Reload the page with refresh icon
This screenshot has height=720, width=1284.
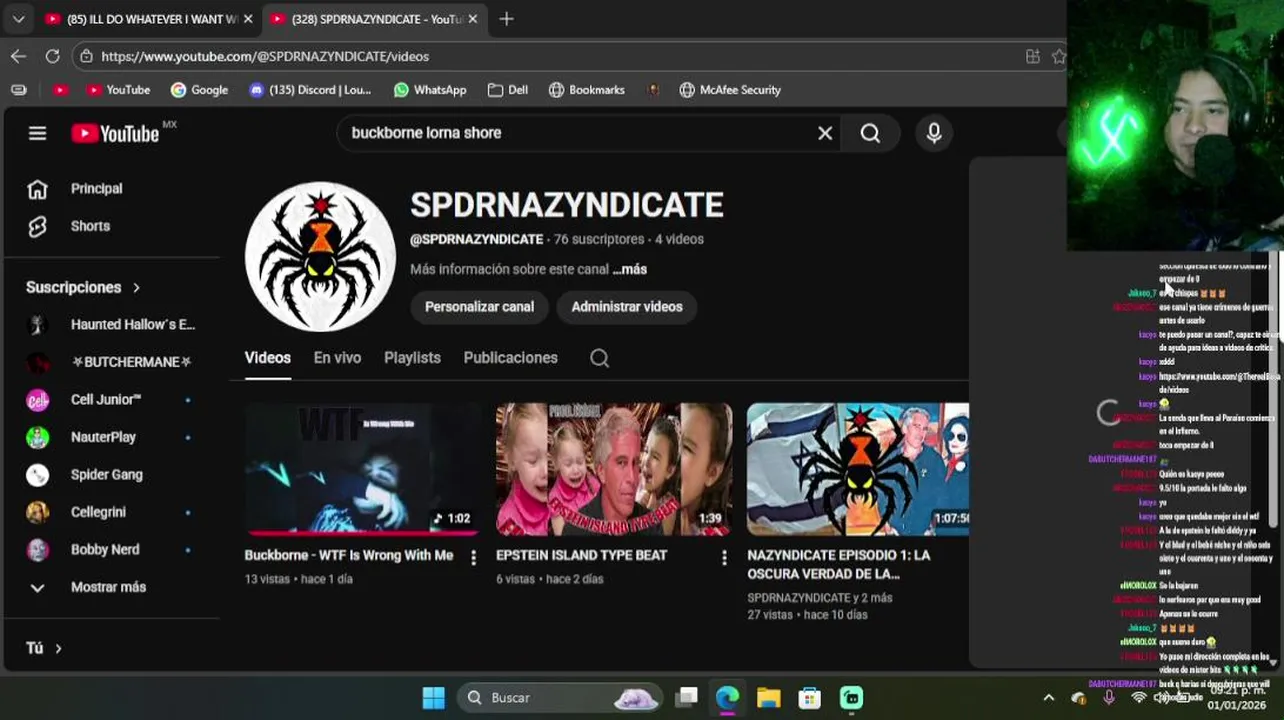coord(52,56)
